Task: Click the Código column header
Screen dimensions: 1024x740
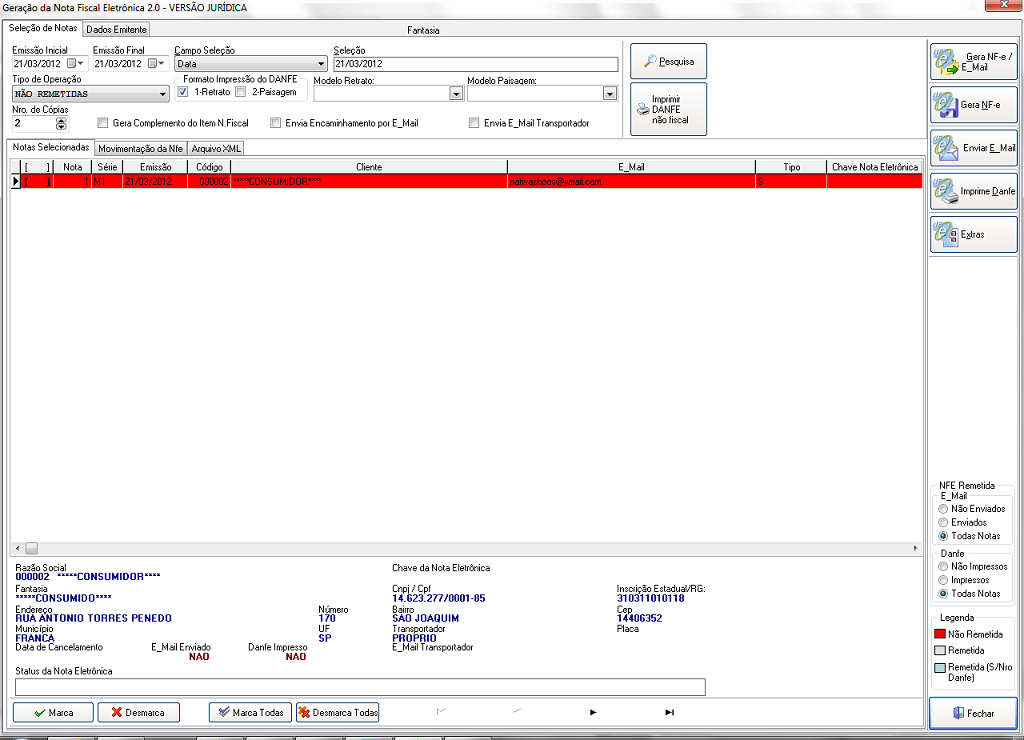Action: tap(209, 167)
